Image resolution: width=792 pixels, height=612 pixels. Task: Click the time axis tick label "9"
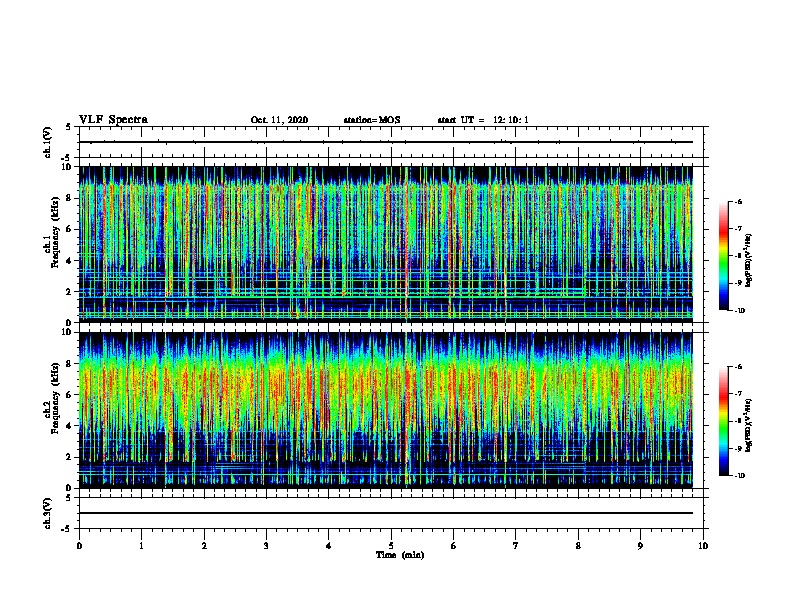pyautogui.click(x=640, y=546)
